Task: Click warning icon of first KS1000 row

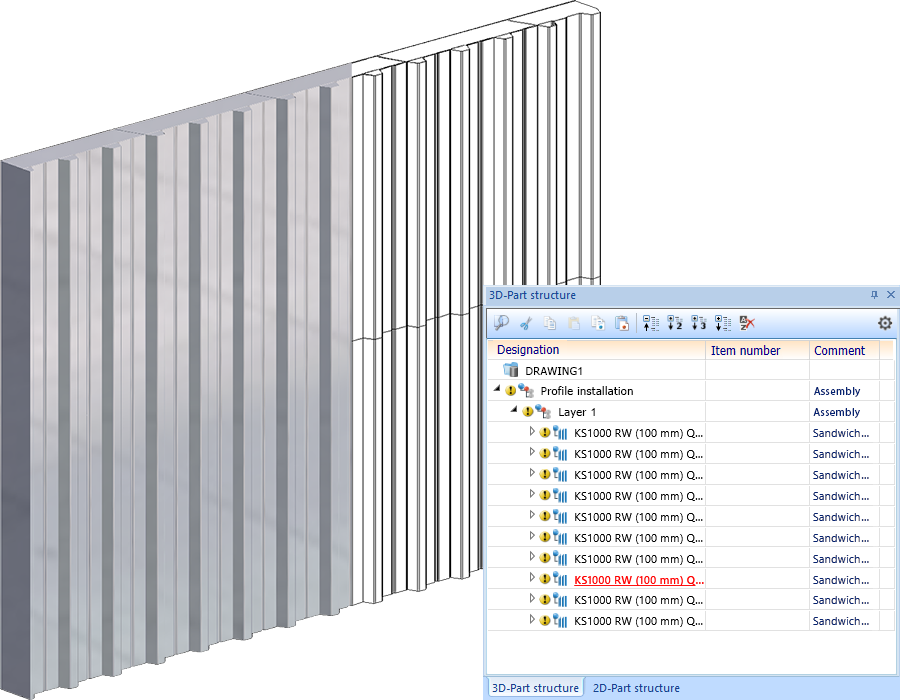Action: click(x=545, y=433)
